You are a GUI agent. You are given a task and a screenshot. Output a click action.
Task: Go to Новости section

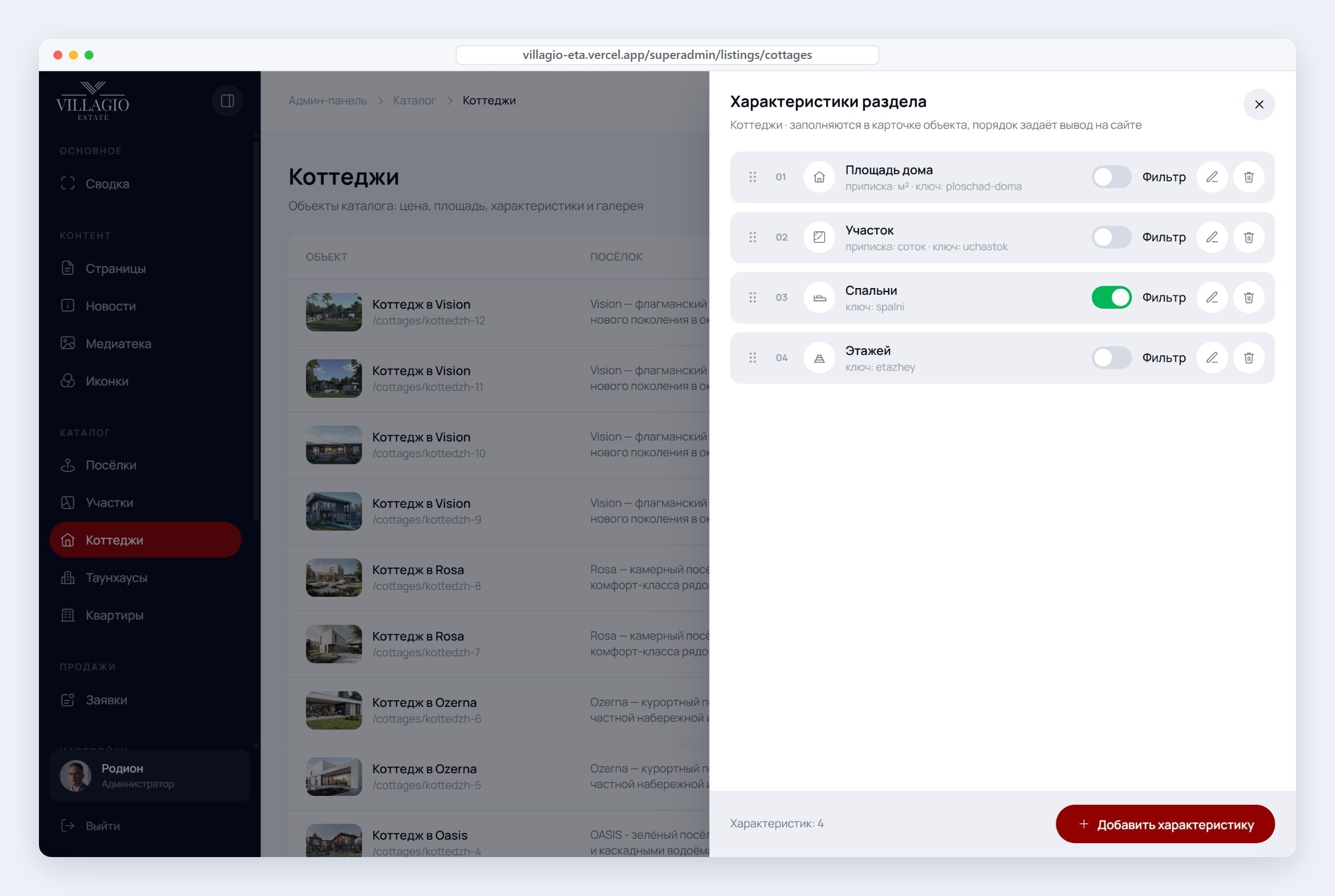pyautogui.click(x=145, y=306)
